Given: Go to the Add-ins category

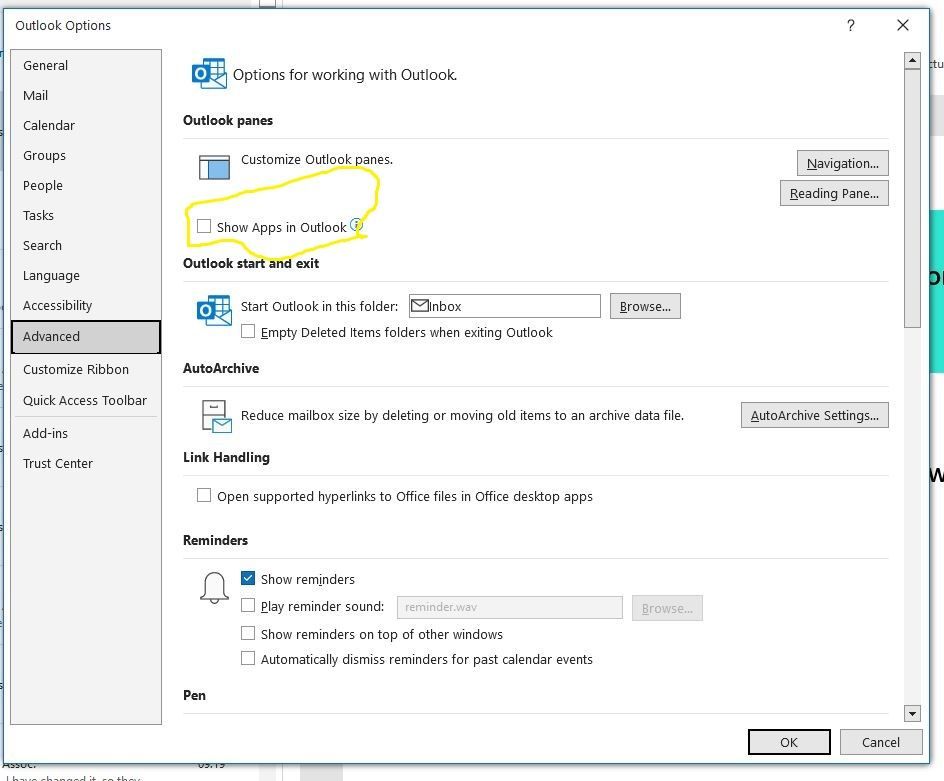Looking at the screenshot, I should [x=86, y=434].
